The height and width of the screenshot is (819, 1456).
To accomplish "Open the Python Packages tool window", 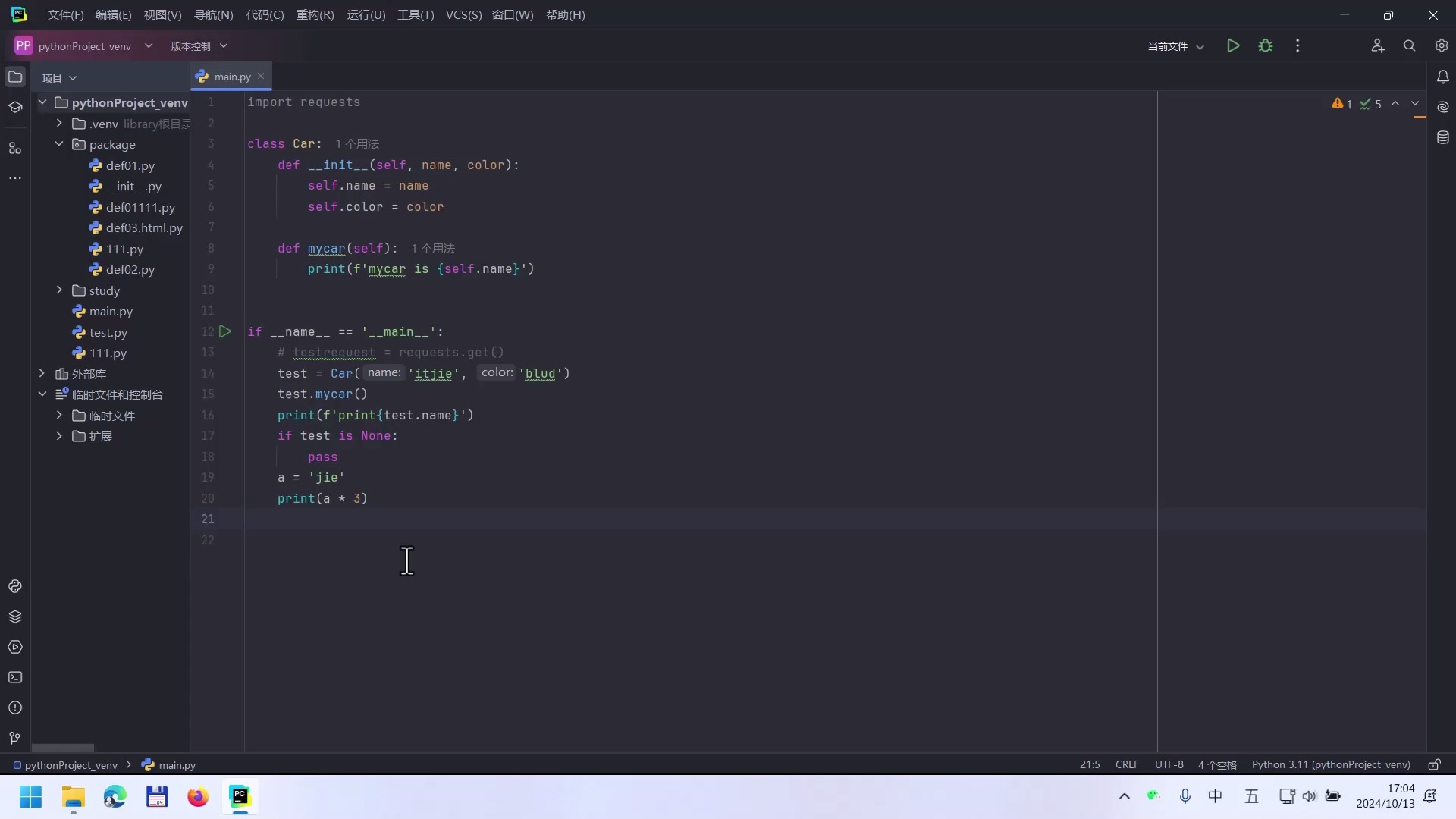I will (x=15, y=617).
